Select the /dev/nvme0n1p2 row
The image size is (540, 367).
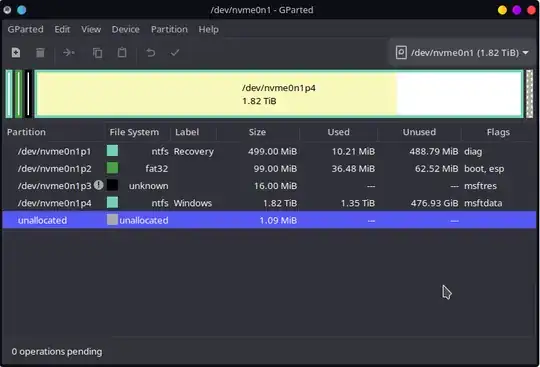tap(269, 168)
